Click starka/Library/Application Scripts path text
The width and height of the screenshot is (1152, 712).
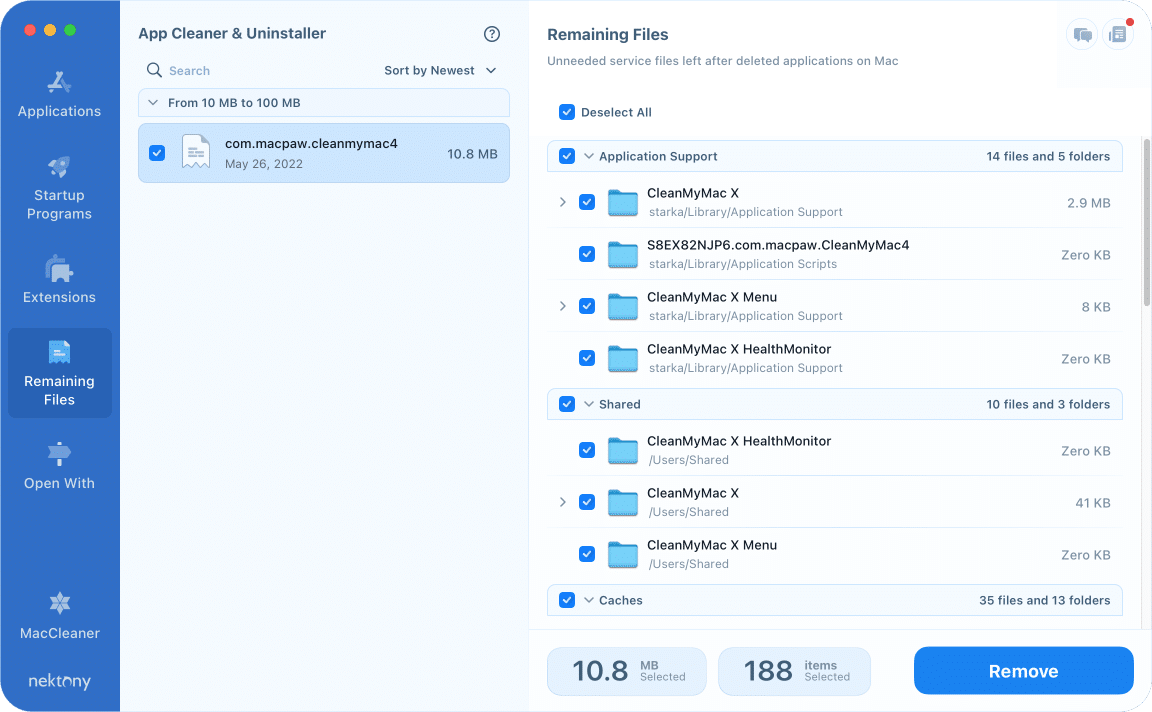pos(742,264)
